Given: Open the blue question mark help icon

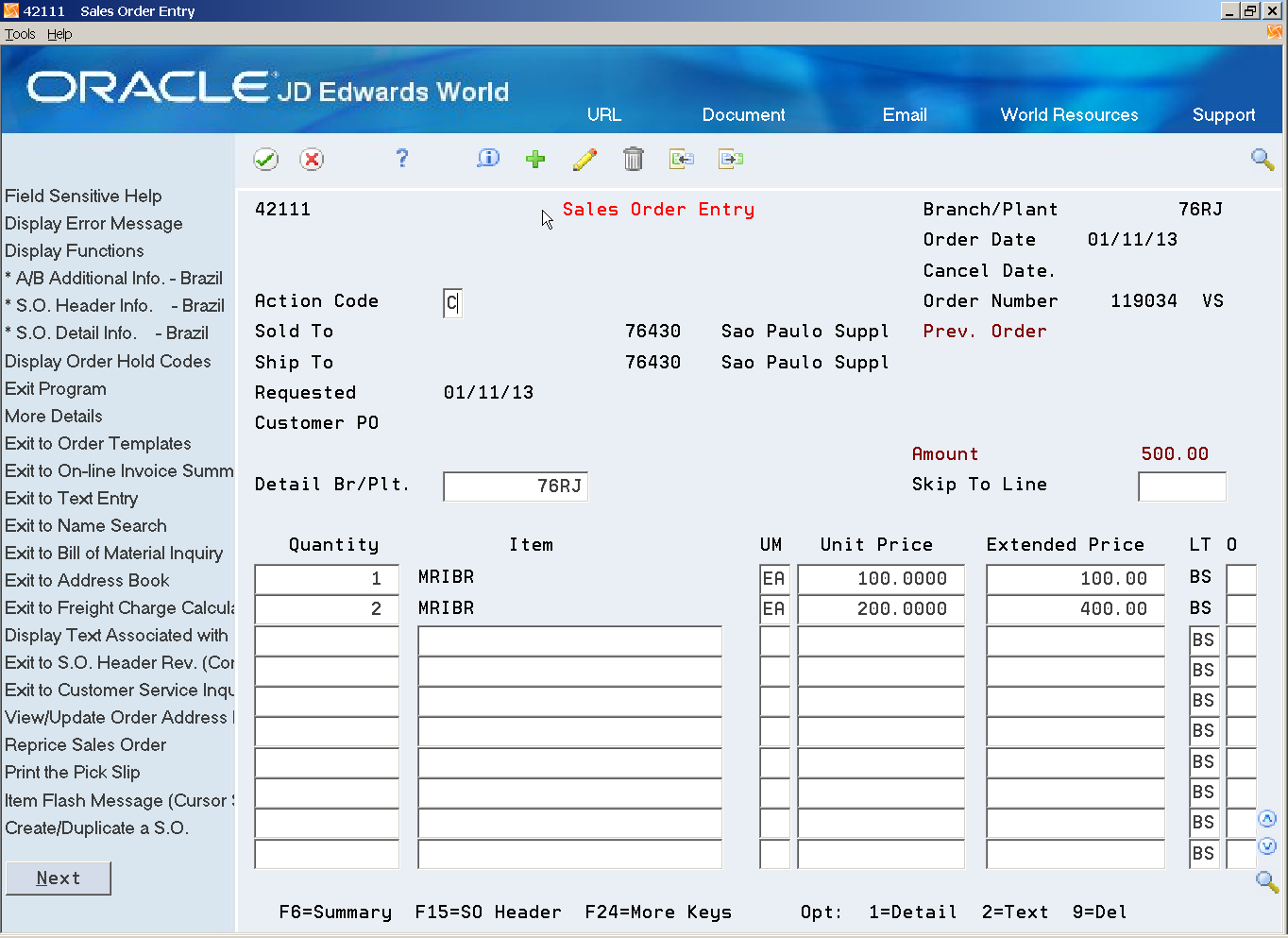Looking at the screenshot, I should pos(402,159).
